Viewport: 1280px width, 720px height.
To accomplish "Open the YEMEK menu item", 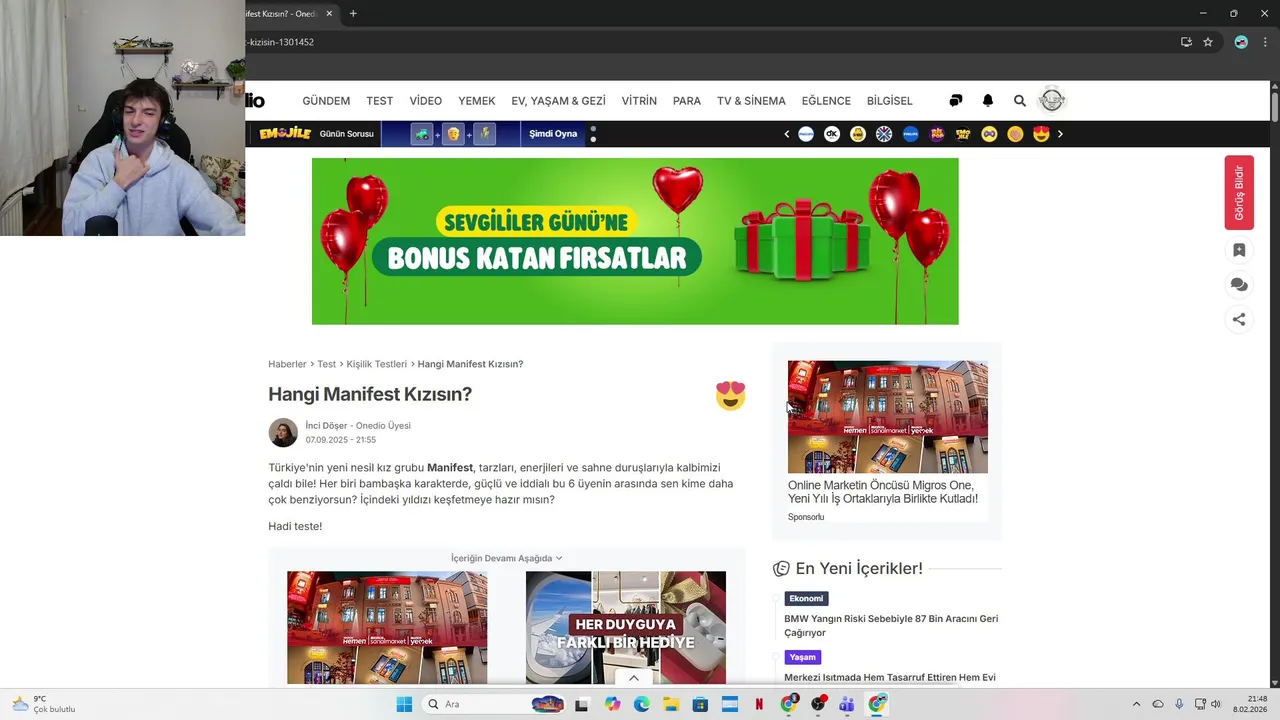I will pyautogui.click(x=477, y=101).
